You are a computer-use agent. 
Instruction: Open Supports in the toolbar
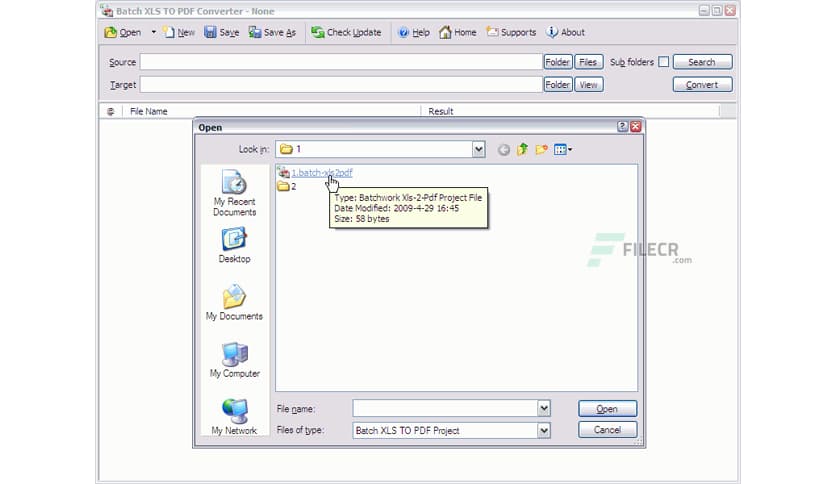[x=511, y=33]
